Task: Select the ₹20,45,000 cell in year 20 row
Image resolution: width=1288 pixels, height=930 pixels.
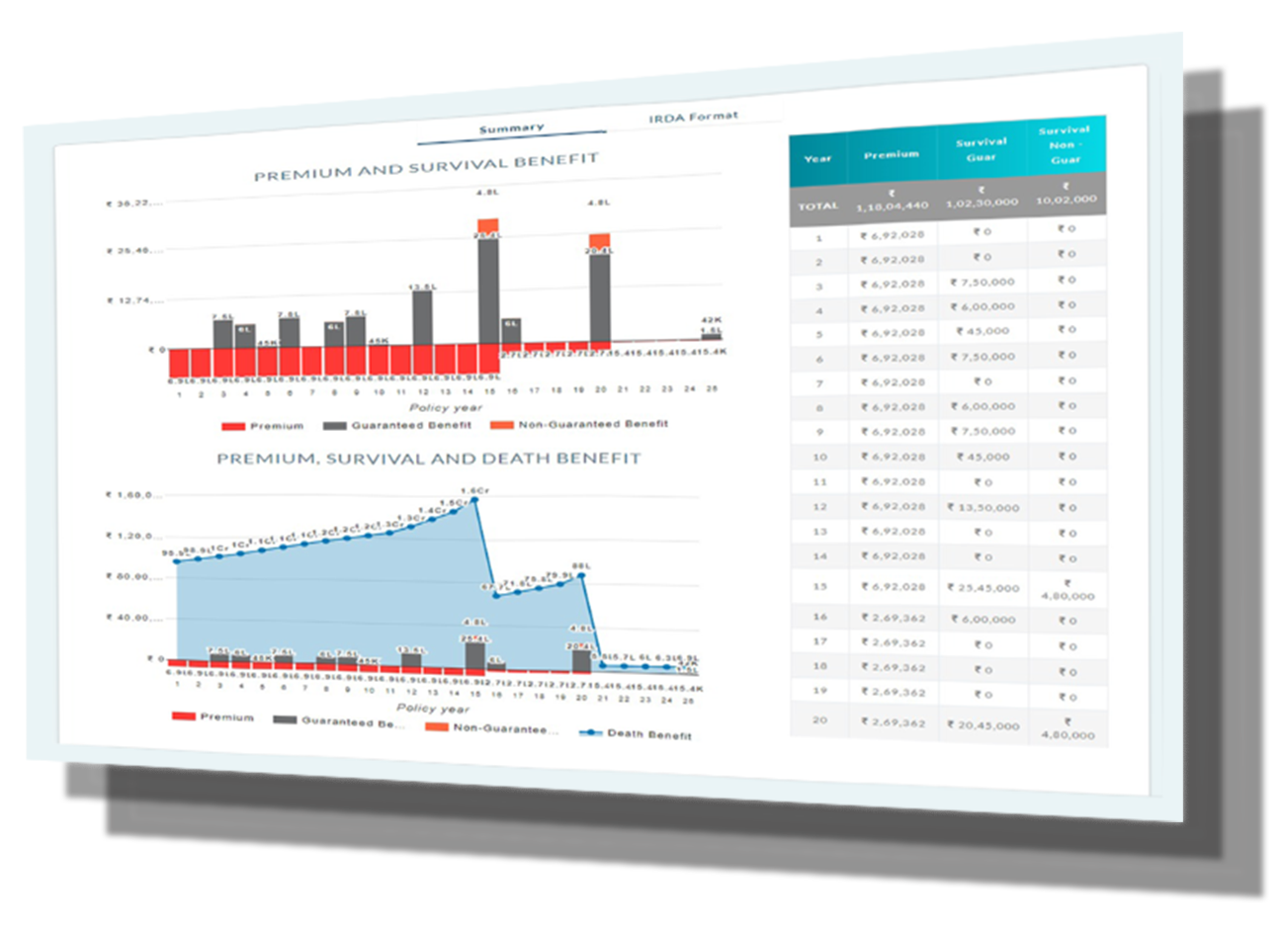Action: pyautogui.click(x=982, y=725)
